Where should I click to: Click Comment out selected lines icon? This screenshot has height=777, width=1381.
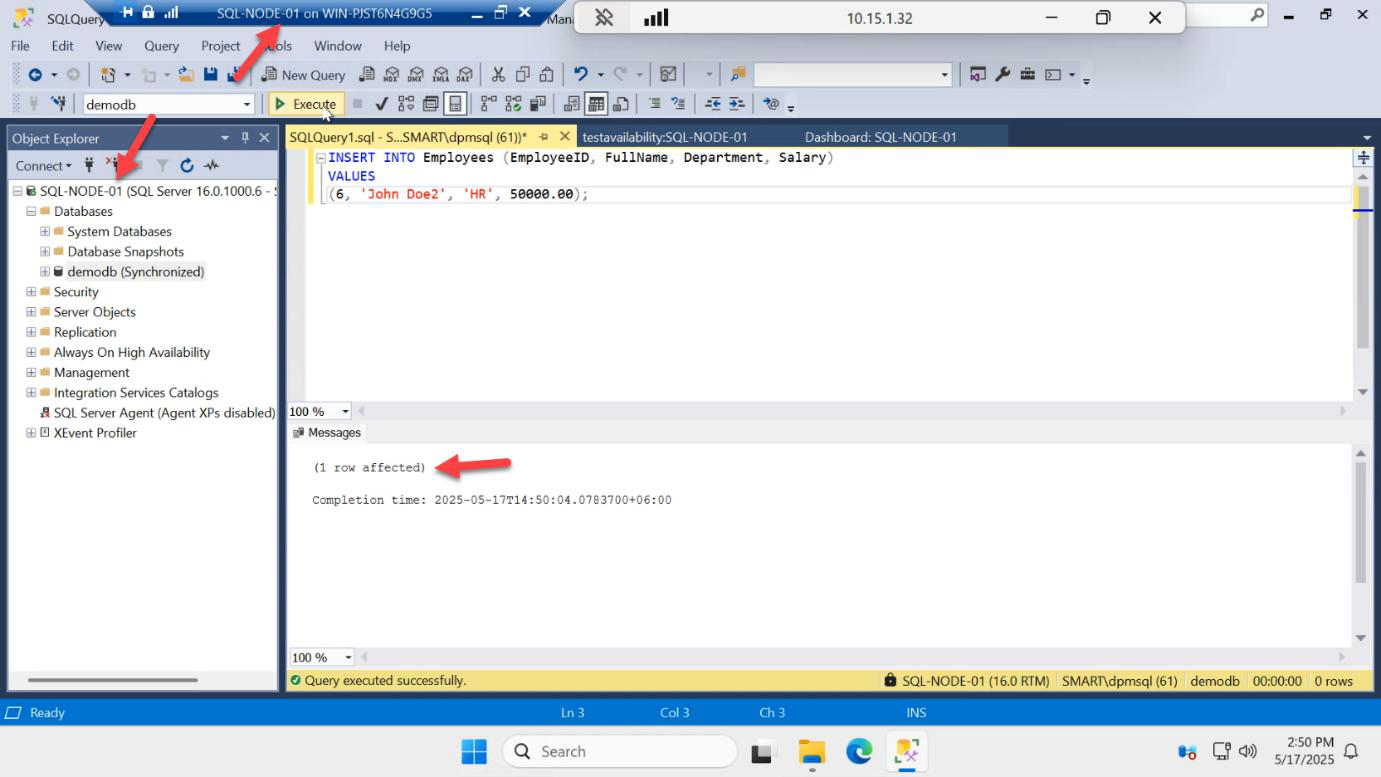pos(654,104)
